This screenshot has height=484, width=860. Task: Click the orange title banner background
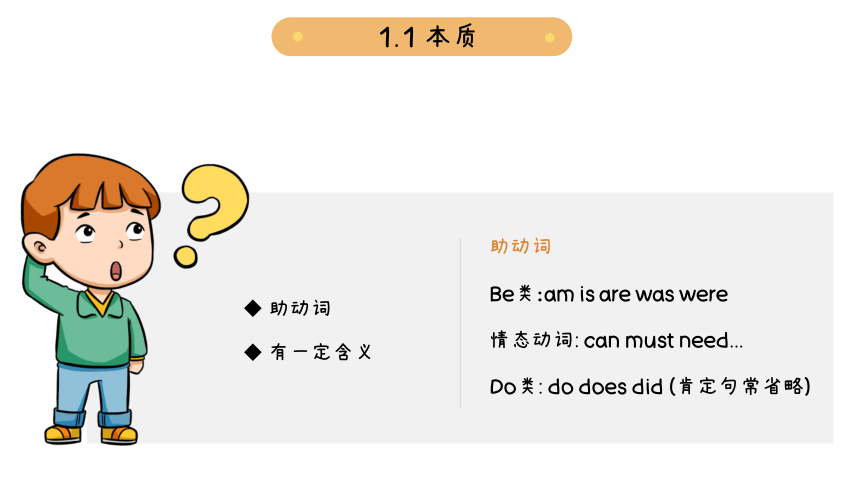pyautogui.click(x=422, y=37)
